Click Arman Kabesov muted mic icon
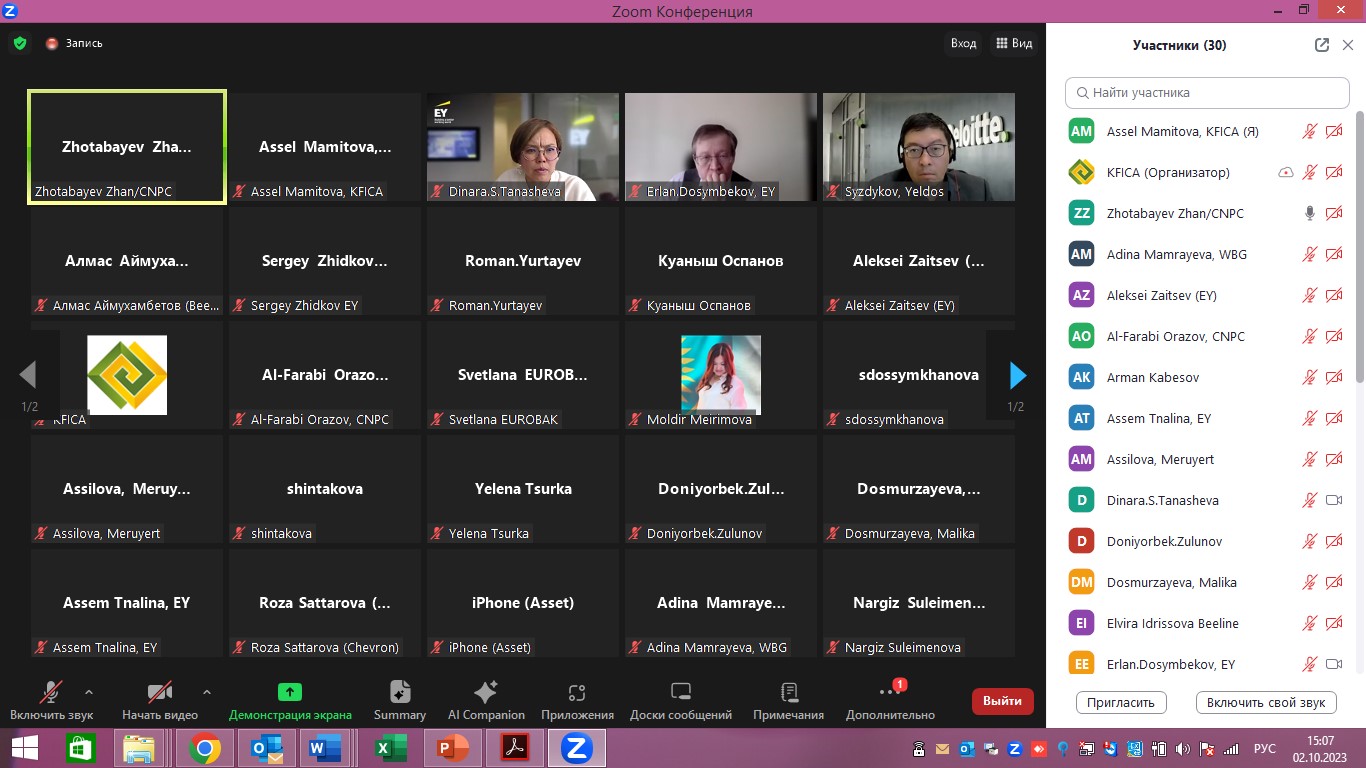Image resolution: width=1366 pixels, height=768 pixels. pos(1309,377)
